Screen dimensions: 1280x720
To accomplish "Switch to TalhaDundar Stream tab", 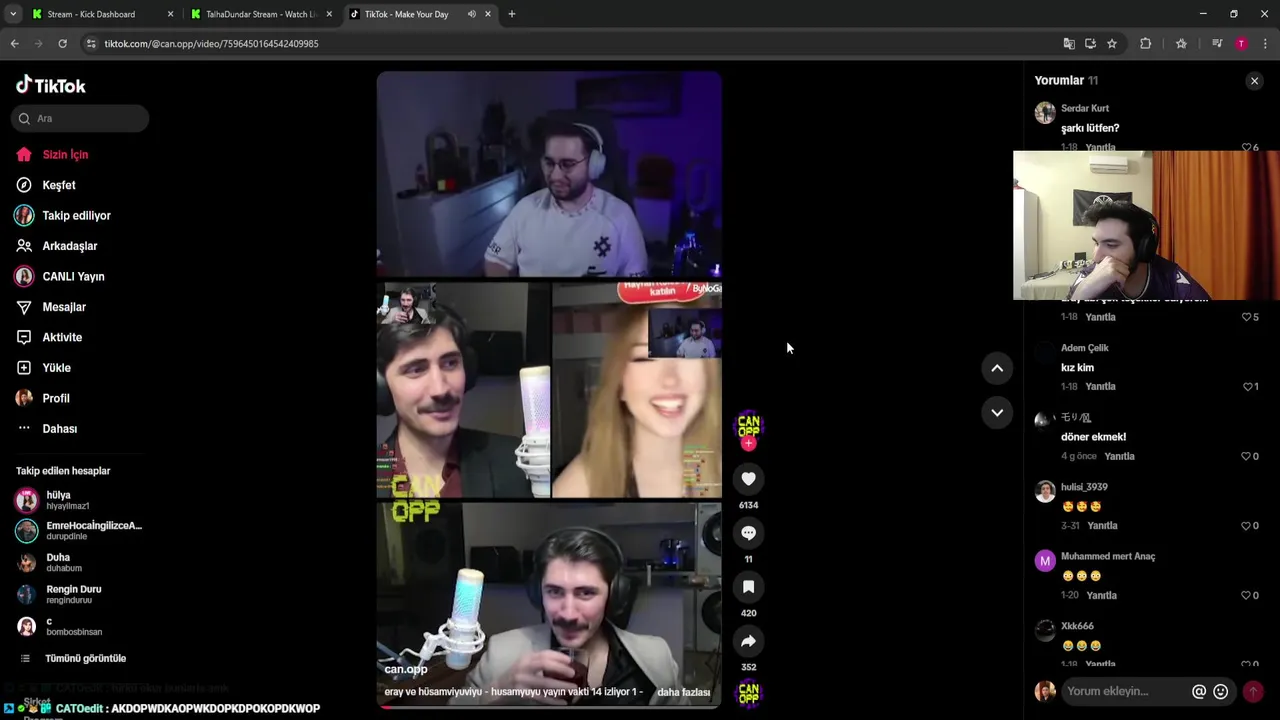I will click(261, 14).
